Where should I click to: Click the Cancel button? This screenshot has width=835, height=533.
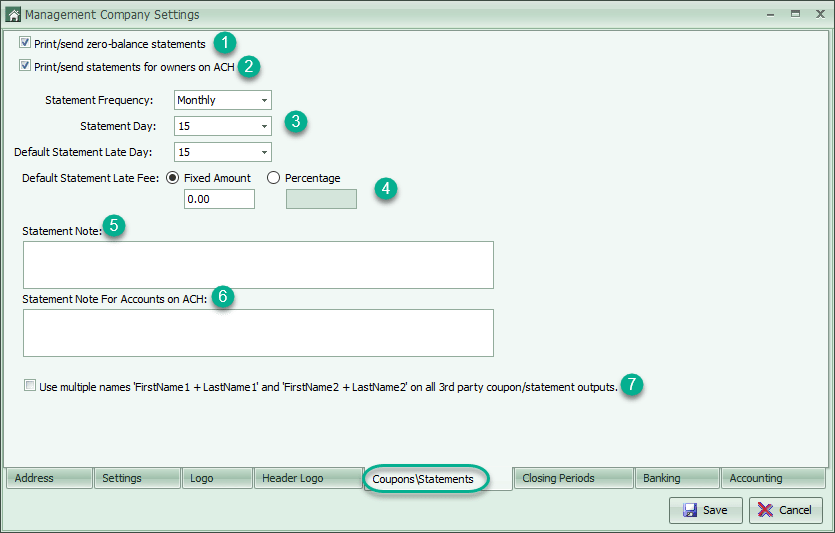(x=785, y=510)
